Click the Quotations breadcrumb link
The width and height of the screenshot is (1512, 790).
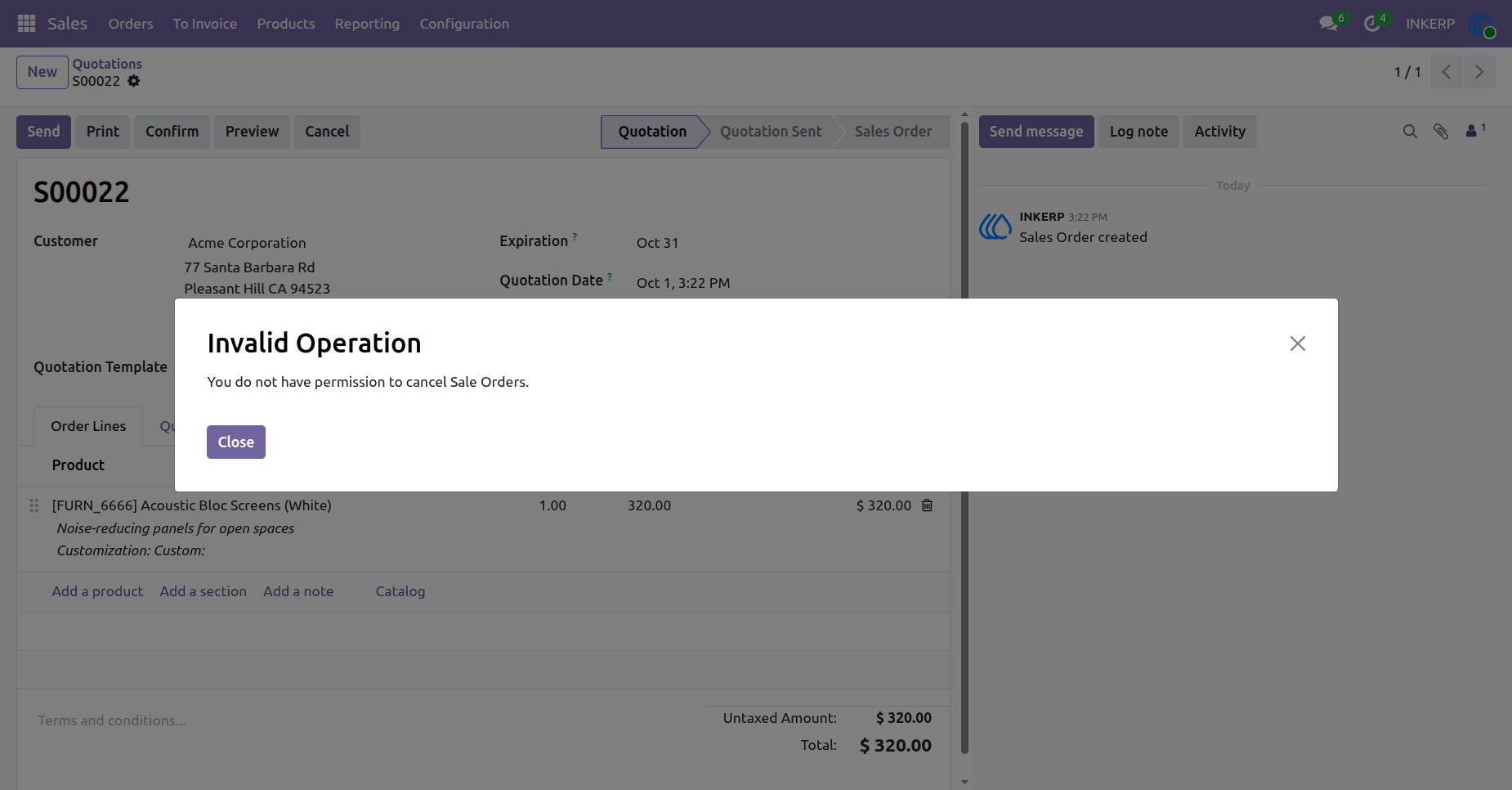coord(107,64)
